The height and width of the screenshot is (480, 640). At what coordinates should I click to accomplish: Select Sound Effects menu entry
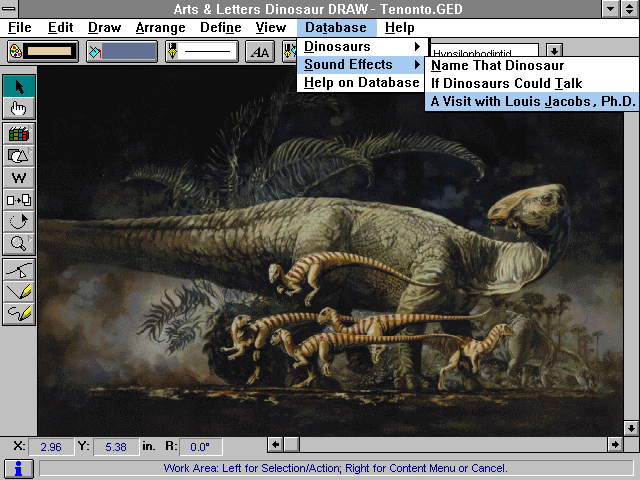(x=362, y=64)
